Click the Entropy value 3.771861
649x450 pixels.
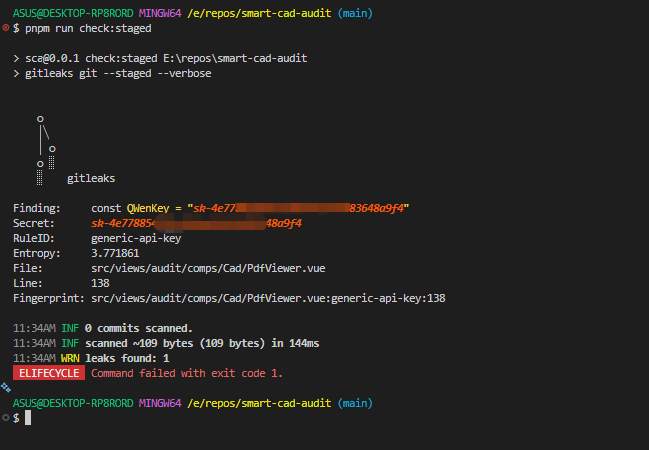(x=115, y=253)
